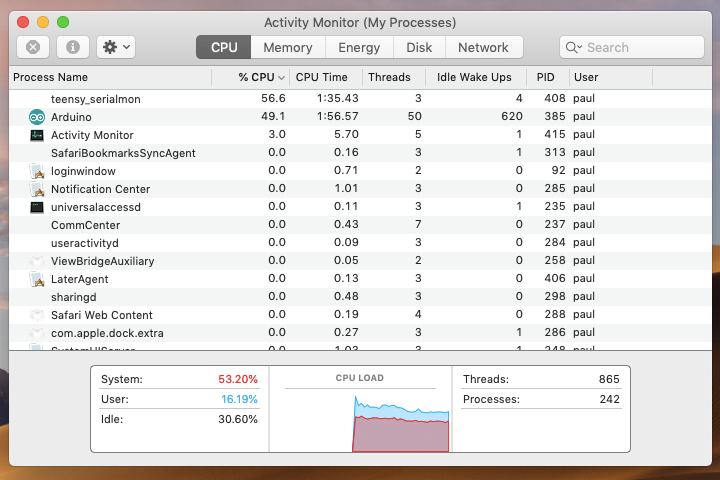Switch to the CPU tab
The image size is (720, 480).
tap(224, 47)
